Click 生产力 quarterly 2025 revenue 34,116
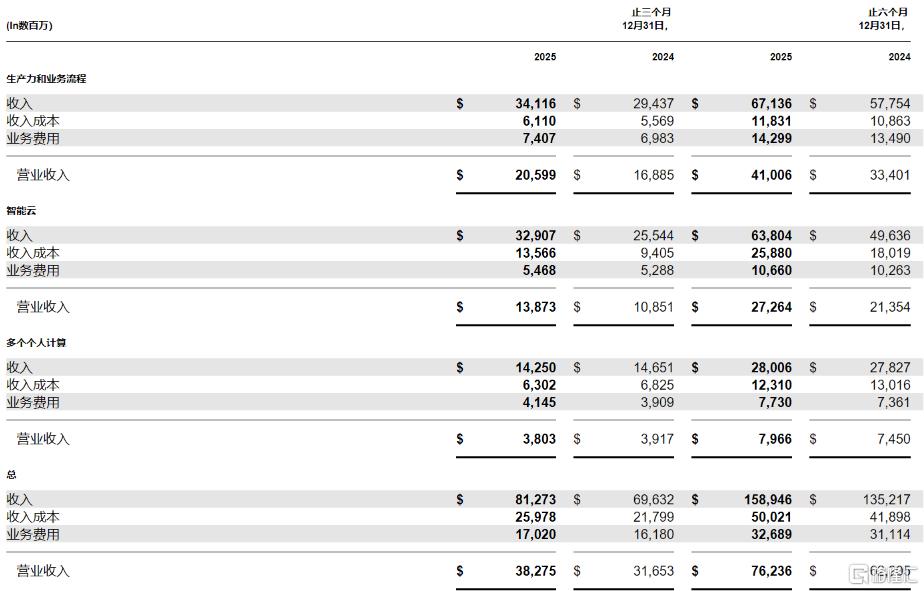Screen dimensions: 924x591 click(x=535, y=103)
